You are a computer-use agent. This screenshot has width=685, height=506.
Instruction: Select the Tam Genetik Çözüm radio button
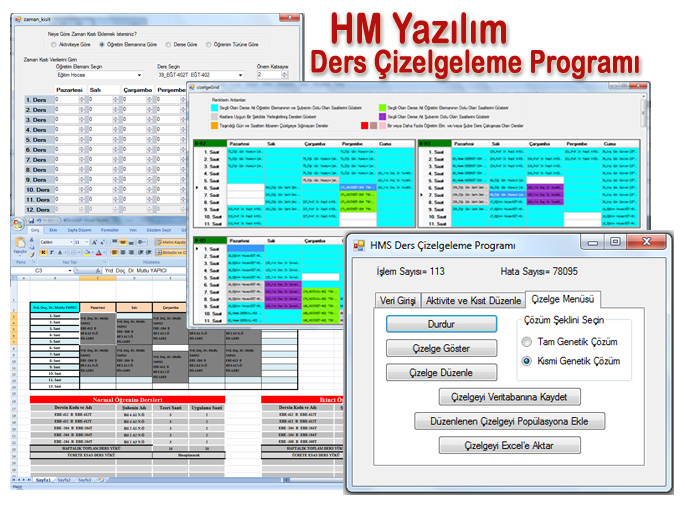(526, 342)
